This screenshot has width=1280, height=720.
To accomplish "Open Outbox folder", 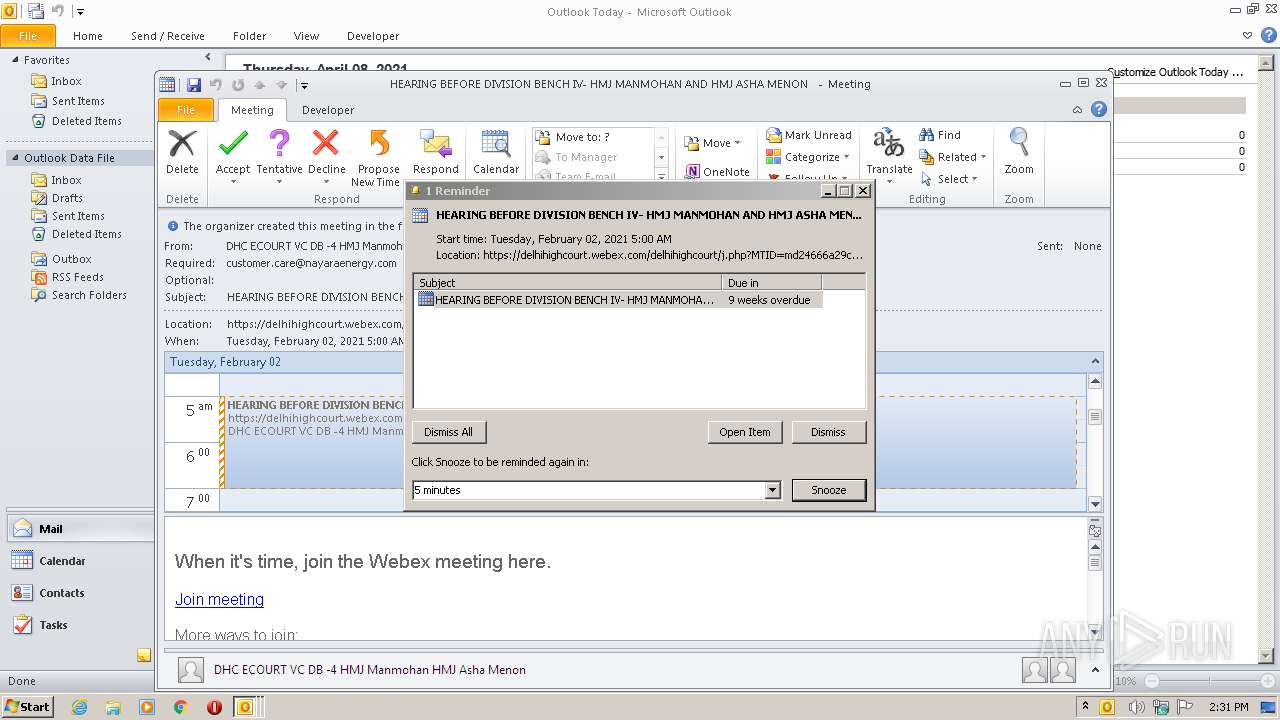I will point(71,259).
